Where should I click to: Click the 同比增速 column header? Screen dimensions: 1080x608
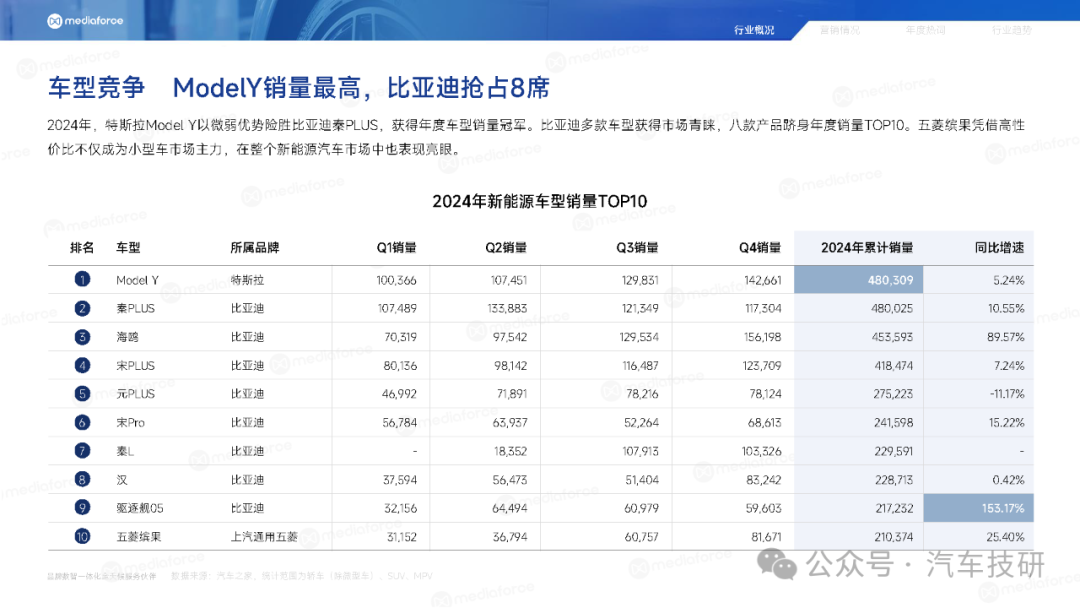(999, 248)
